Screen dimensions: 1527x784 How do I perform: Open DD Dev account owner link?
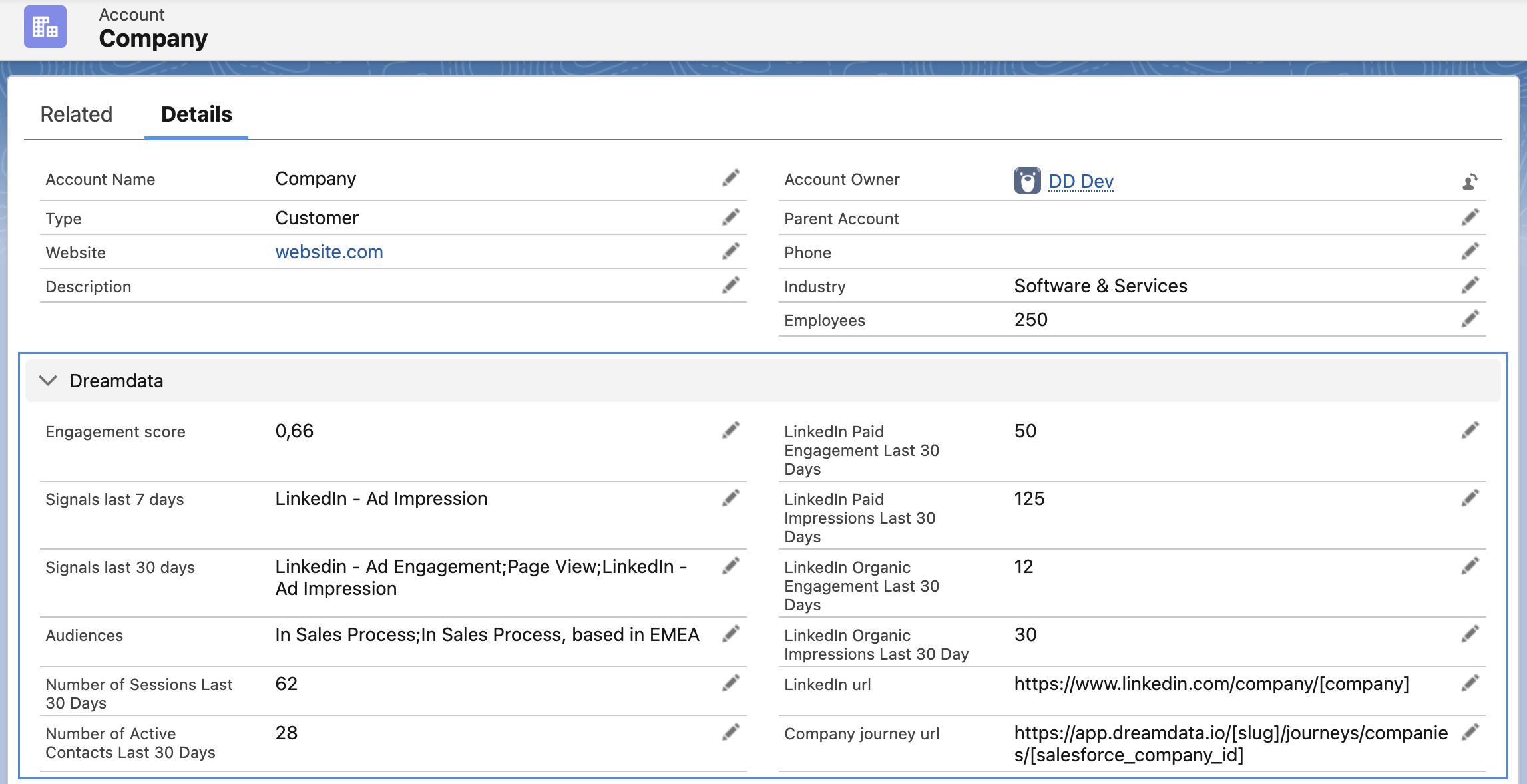click(1080, 181)
